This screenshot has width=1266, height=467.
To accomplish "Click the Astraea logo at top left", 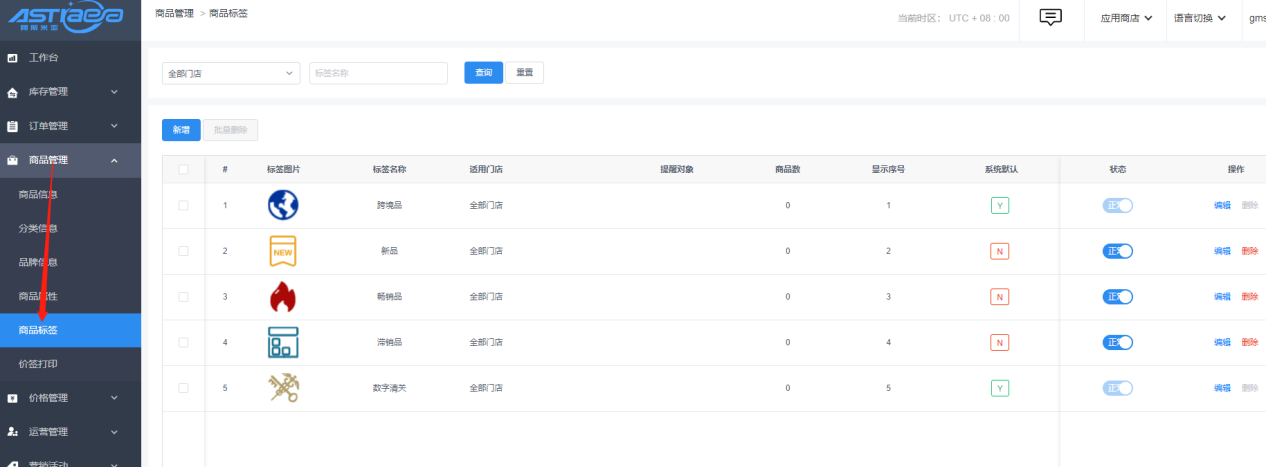I will pyautogui.click(x=66, y=18).
